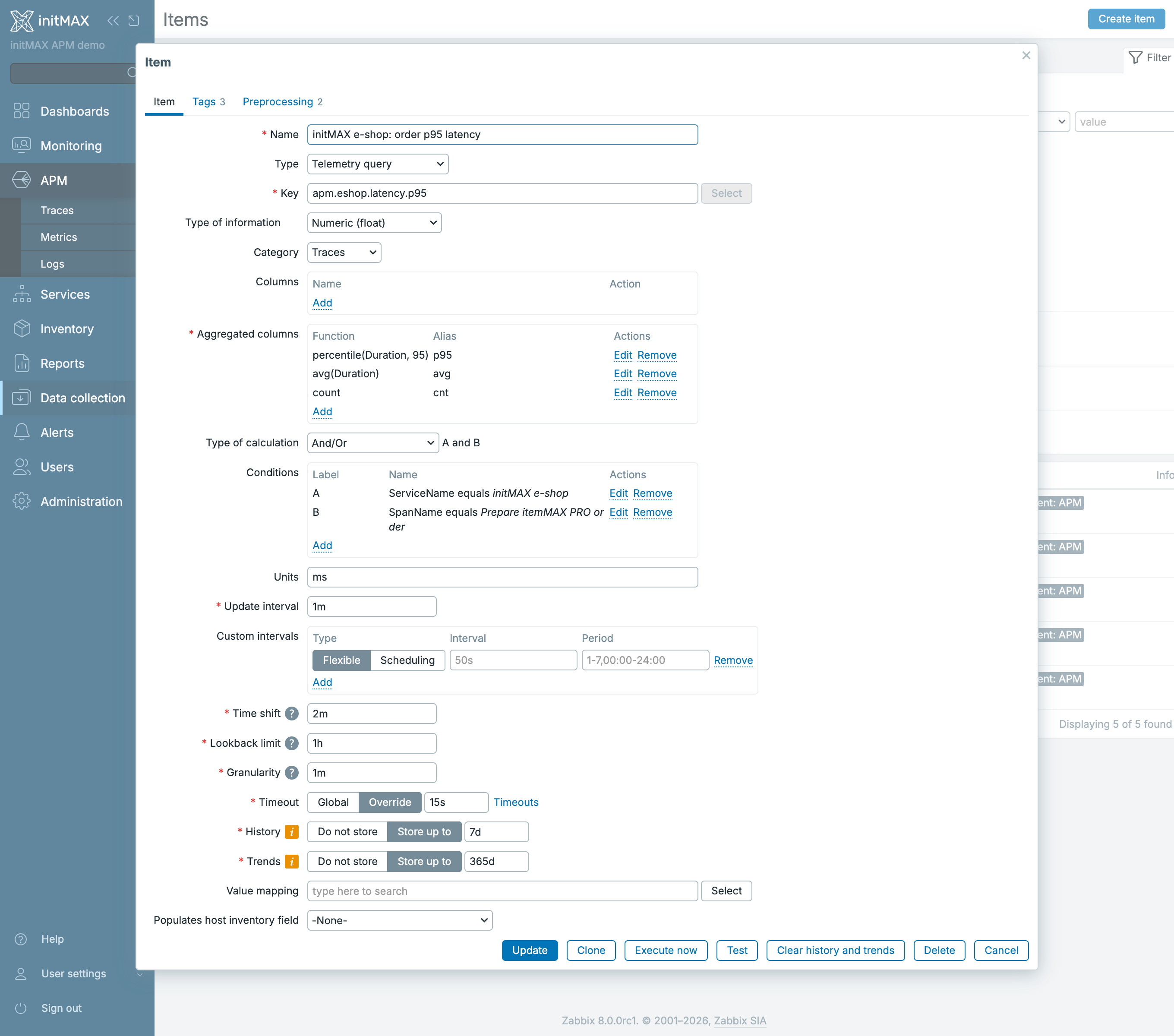
Task: Open the Alerts bell icon
Action: [x=21, y=432]
